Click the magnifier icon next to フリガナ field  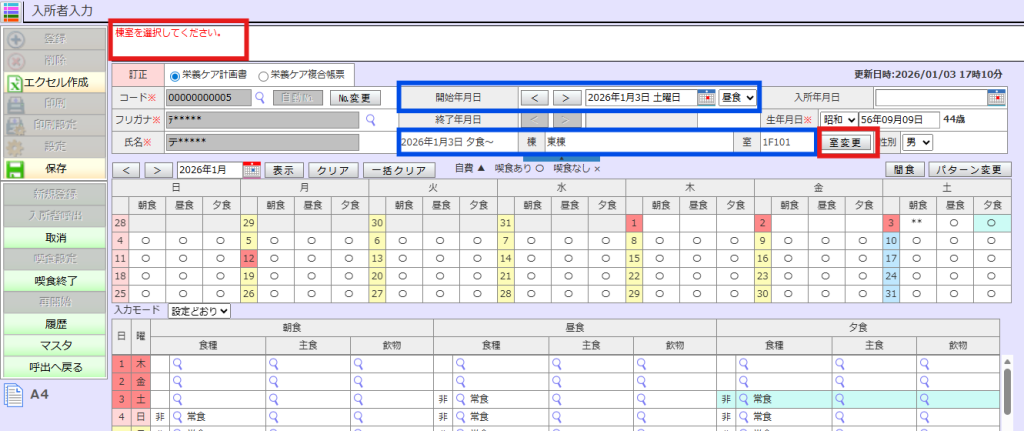(368, 119)
